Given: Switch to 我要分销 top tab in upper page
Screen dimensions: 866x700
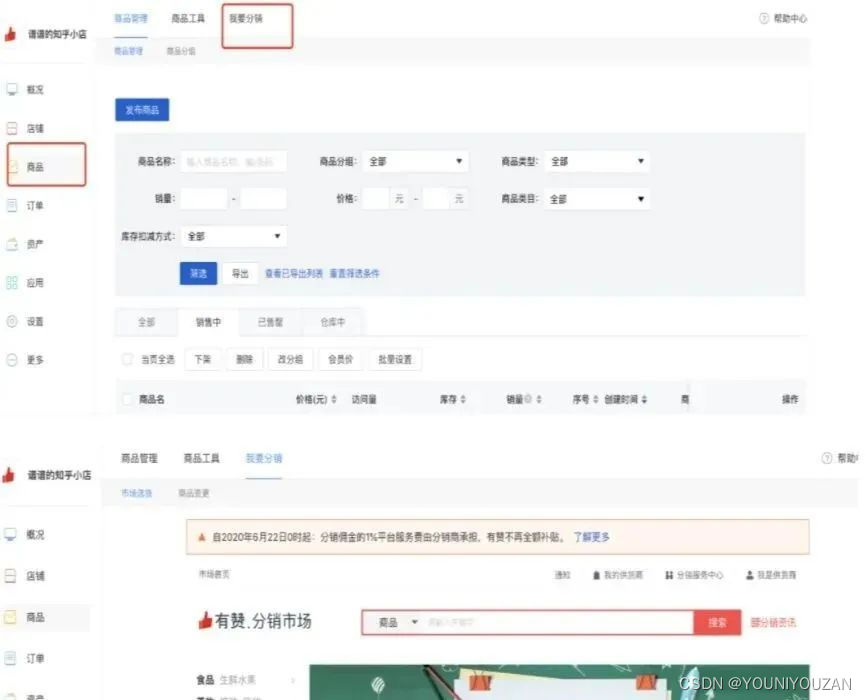Looking at the screenshot, I should point(246,18).
